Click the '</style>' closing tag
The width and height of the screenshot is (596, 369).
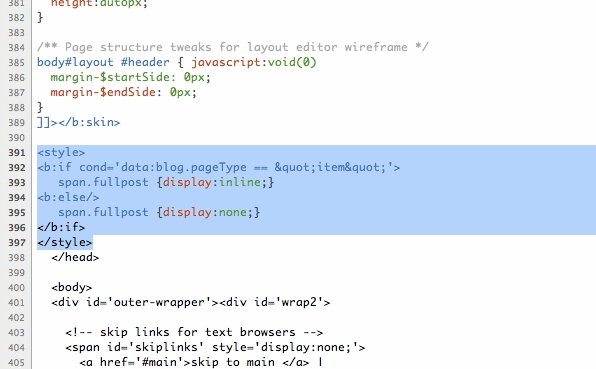point(65,242)
